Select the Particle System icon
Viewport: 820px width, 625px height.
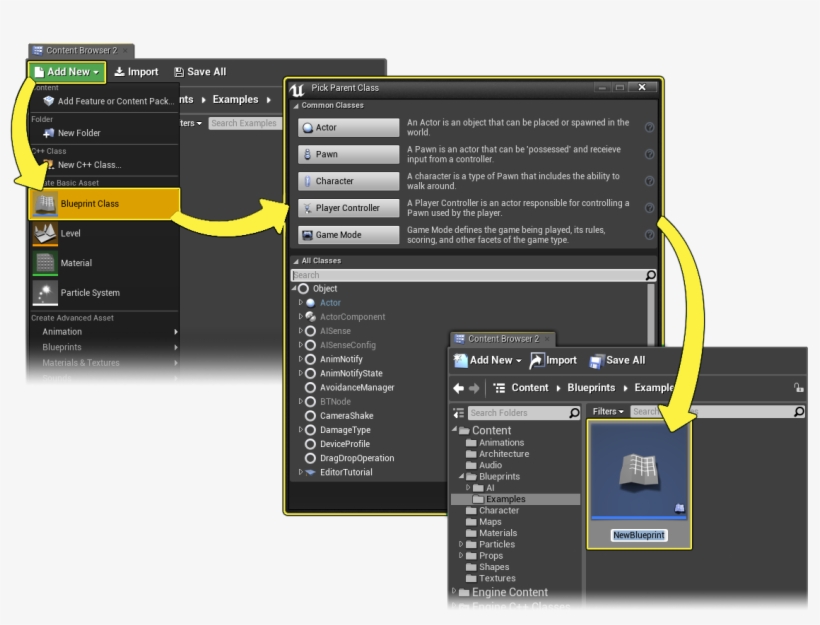point(45,293)
